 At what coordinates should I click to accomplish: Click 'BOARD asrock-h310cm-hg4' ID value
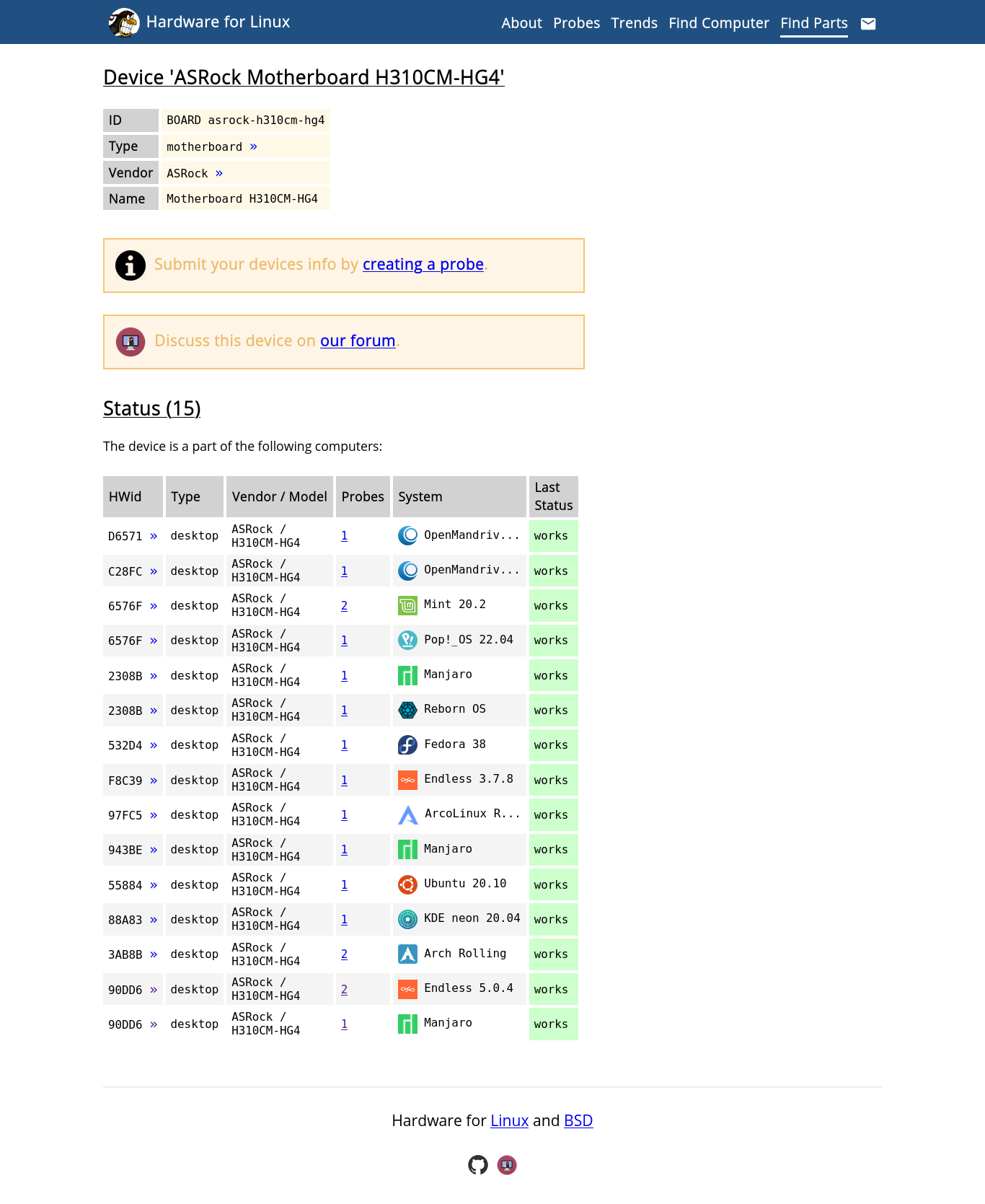(x=246, y=120)
